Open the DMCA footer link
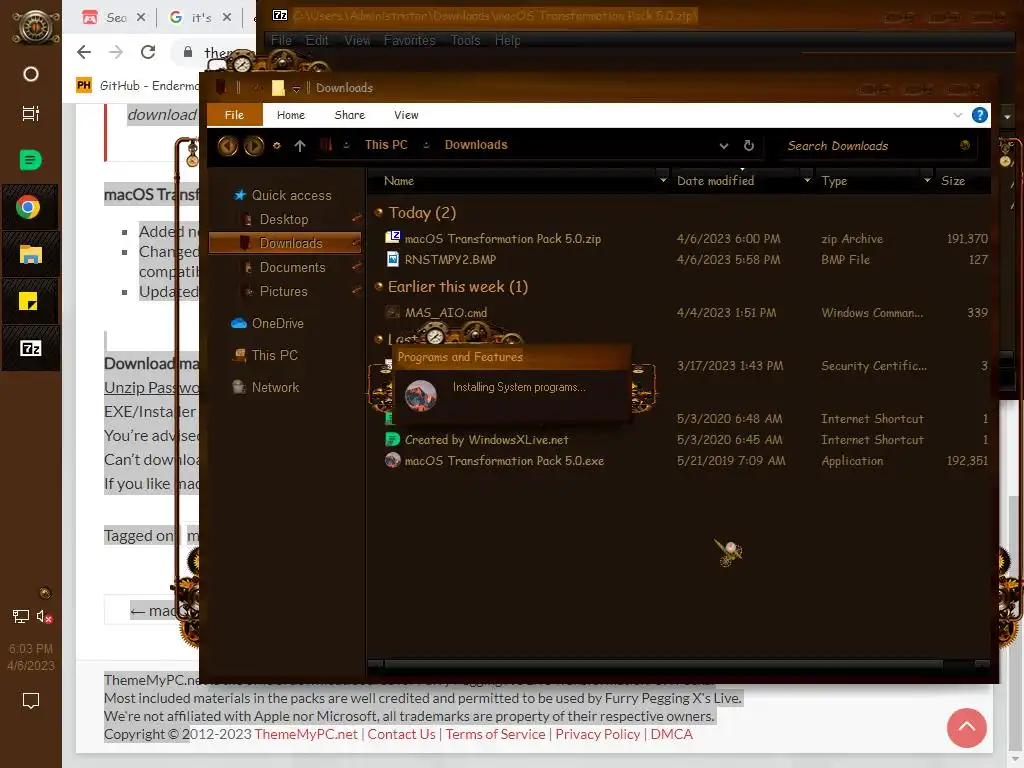Image resolution: width=1024 pixels, height=768 pixels. [x=671, y=734]
